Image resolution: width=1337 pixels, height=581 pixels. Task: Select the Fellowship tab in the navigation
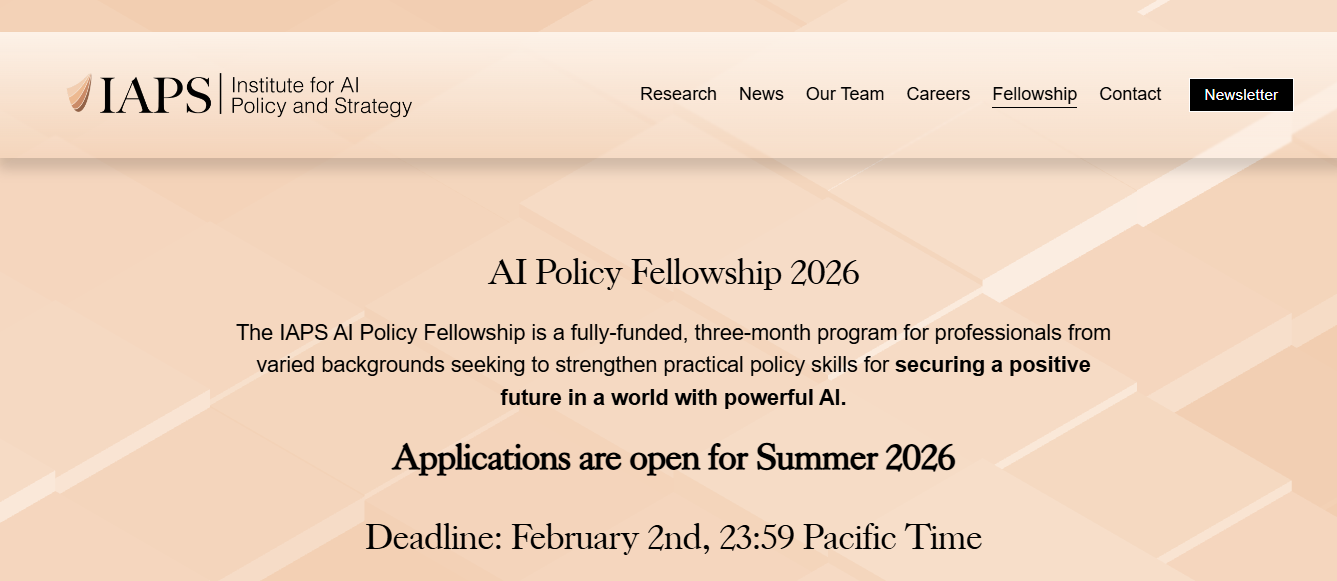coord(1034,94)
